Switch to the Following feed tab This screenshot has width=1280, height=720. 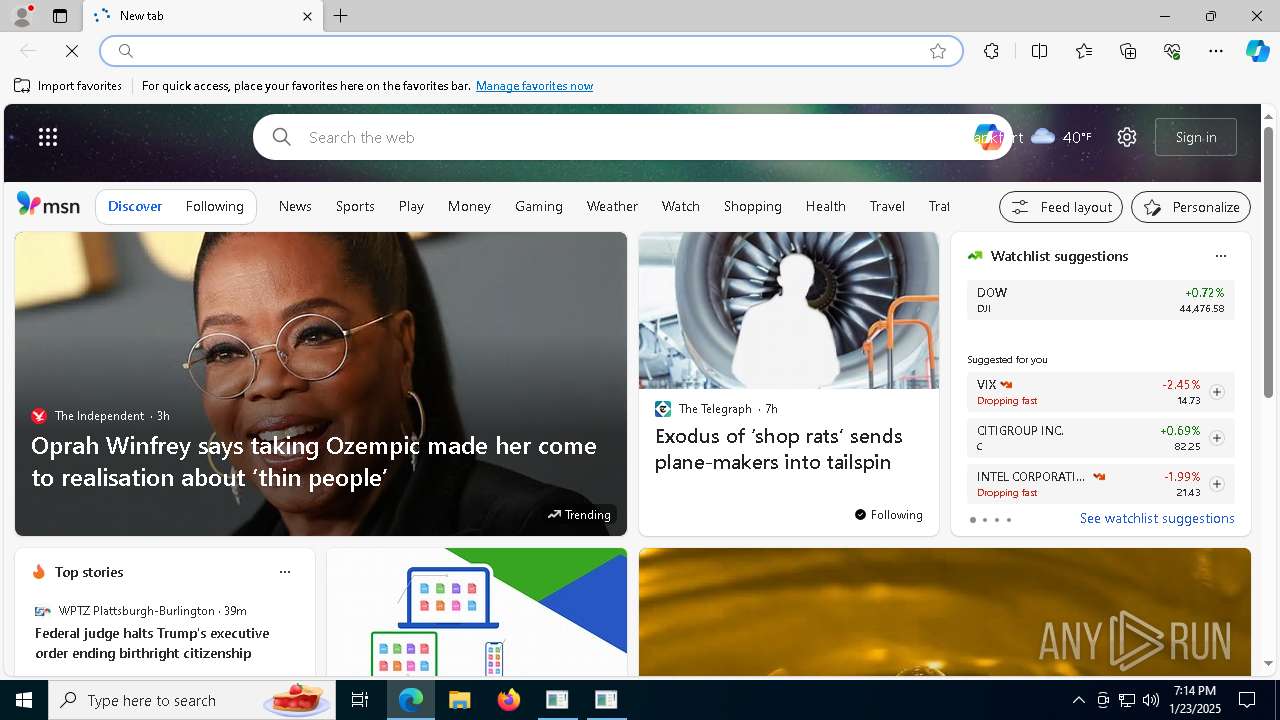(214, 206)
